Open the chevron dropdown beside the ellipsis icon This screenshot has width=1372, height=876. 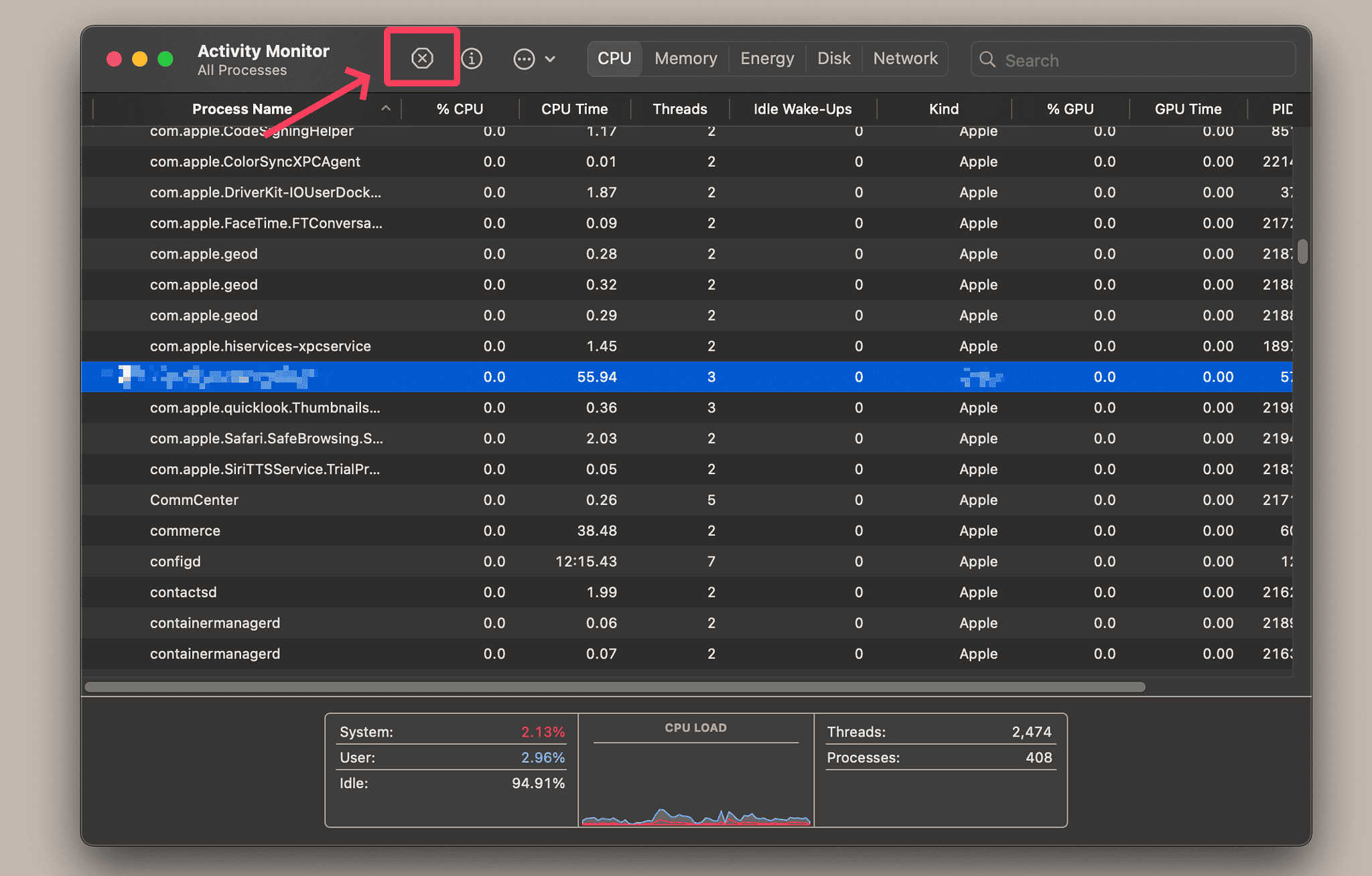click(550, 59)
